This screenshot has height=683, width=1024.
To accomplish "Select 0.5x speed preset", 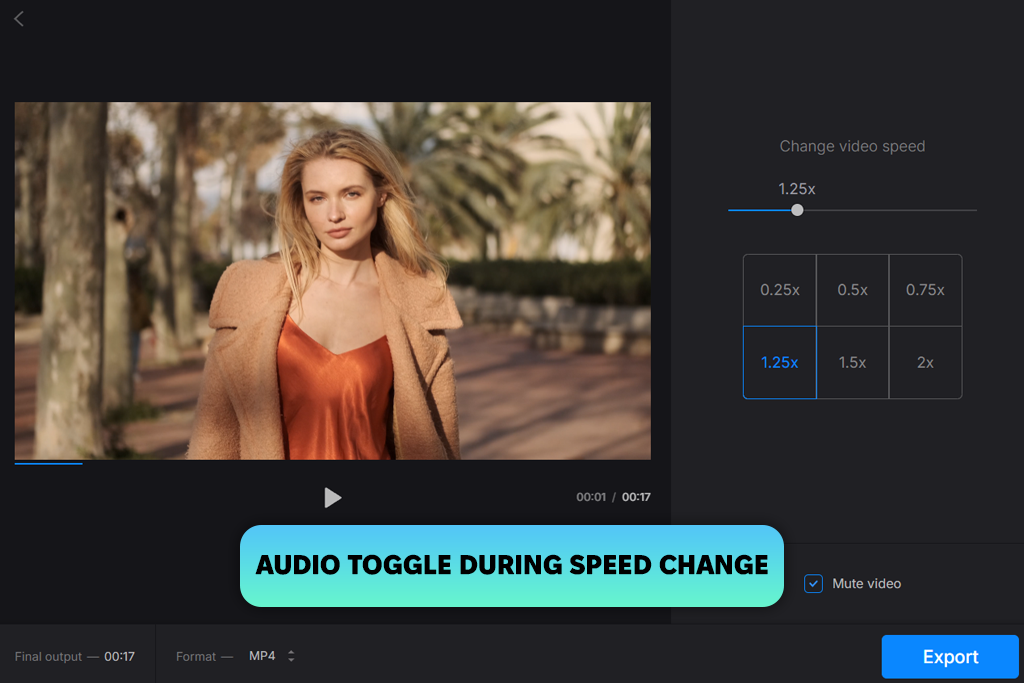I will tap(852, 290).
